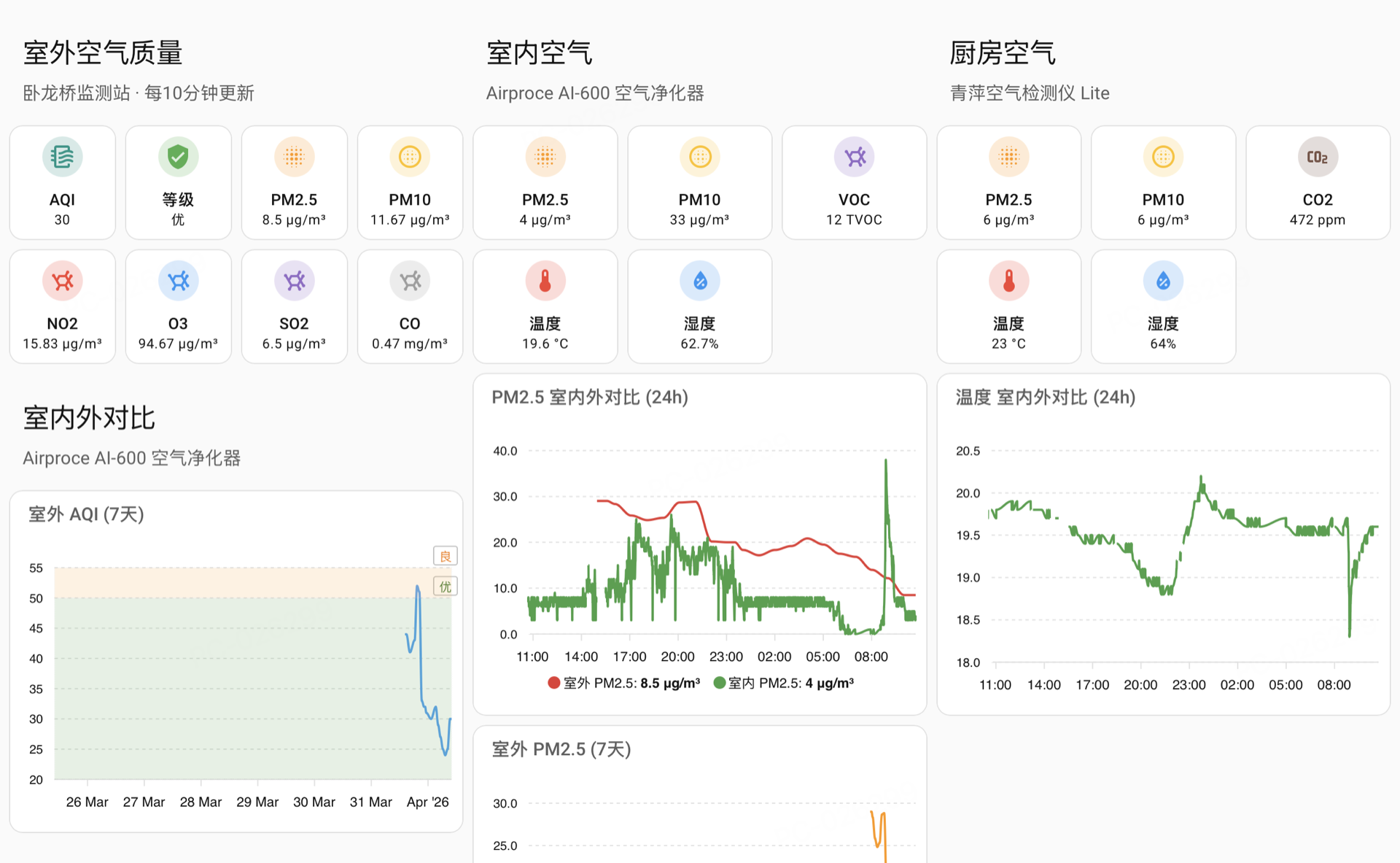Click the purple VOC molecule icon
This screenshot has width=1400, height=863.
tap(854, 156)
